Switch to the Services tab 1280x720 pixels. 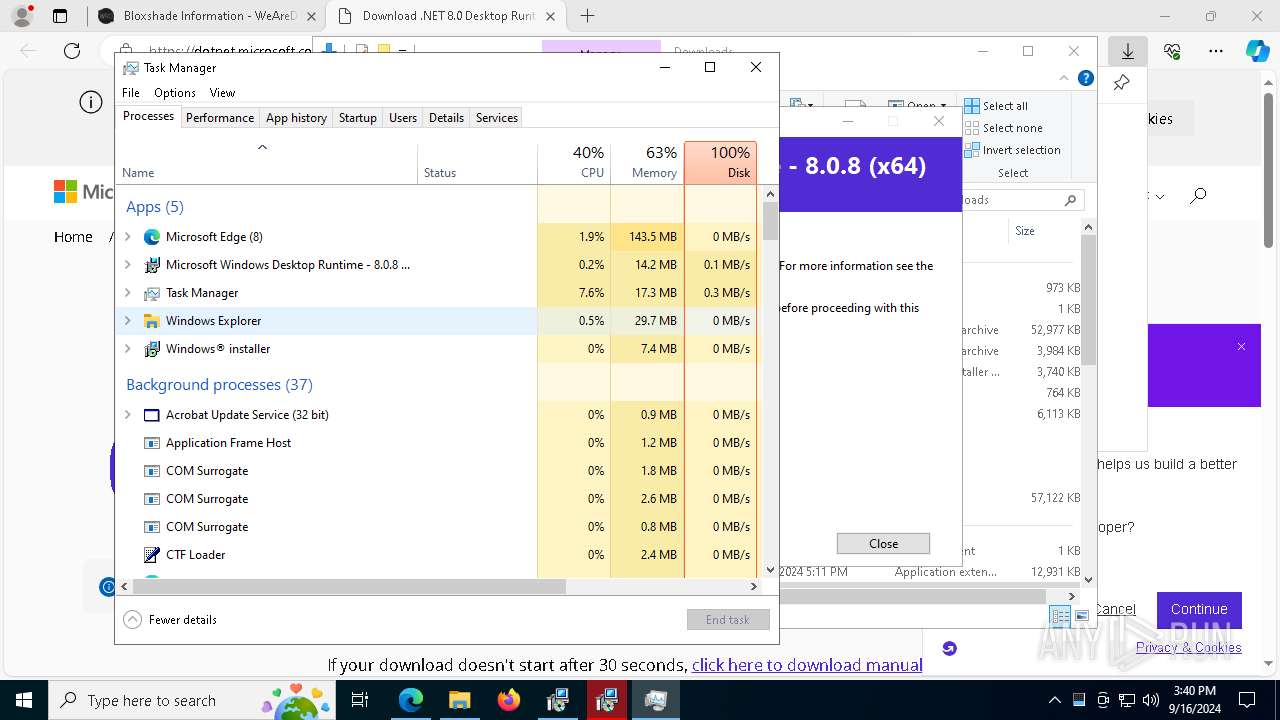pos(497,118)
